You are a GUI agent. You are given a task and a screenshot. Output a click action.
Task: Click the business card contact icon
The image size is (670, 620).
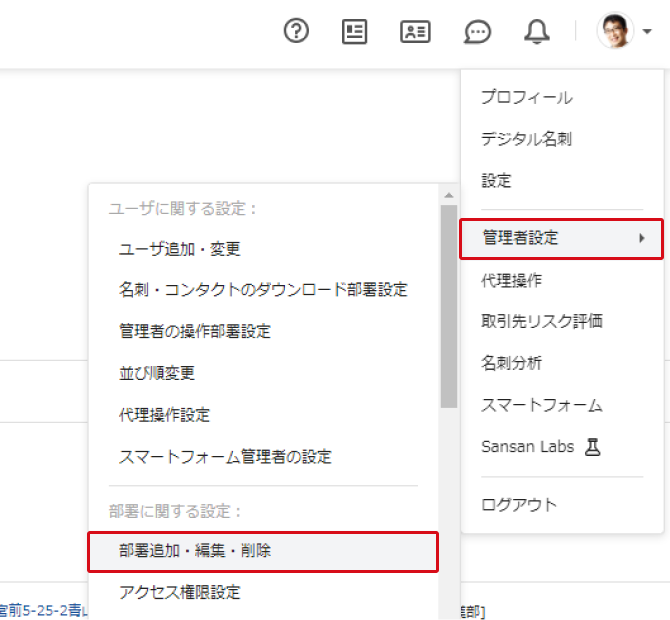coord(415,31)
